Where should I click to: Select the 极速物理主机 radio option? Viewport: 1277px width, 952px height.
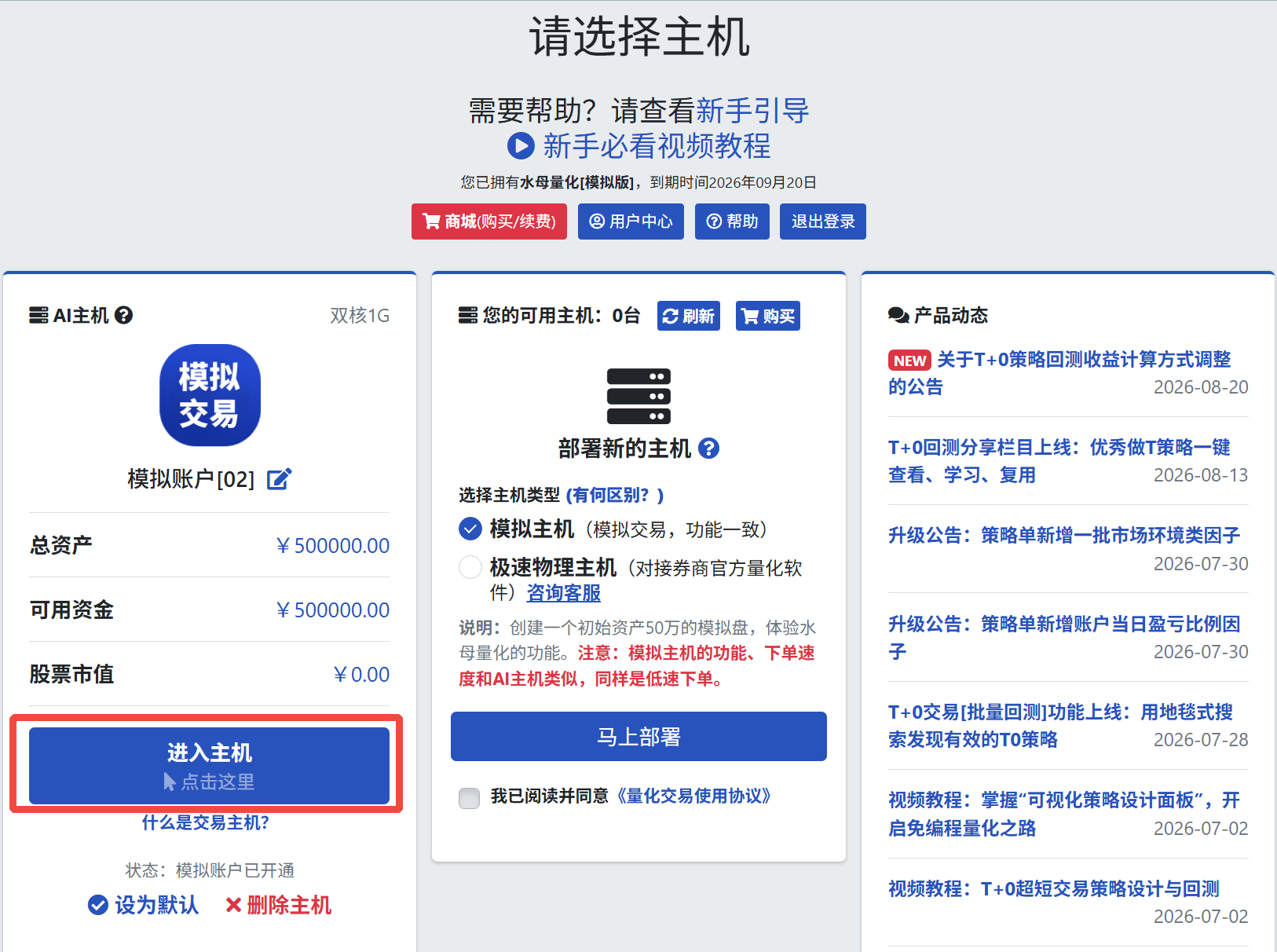coord(470,567)
